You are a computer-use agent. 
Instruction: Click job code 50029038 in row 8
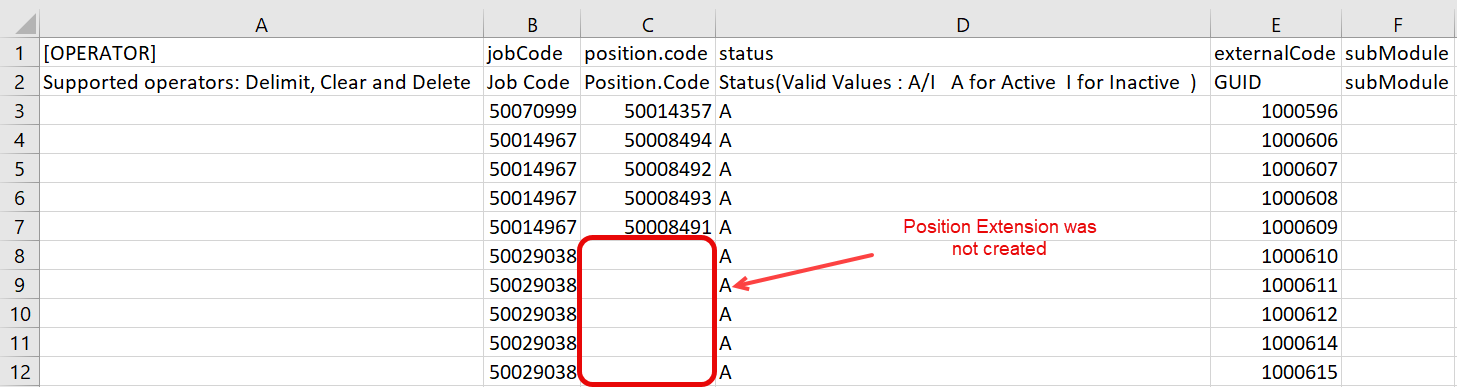click(532, 257)
